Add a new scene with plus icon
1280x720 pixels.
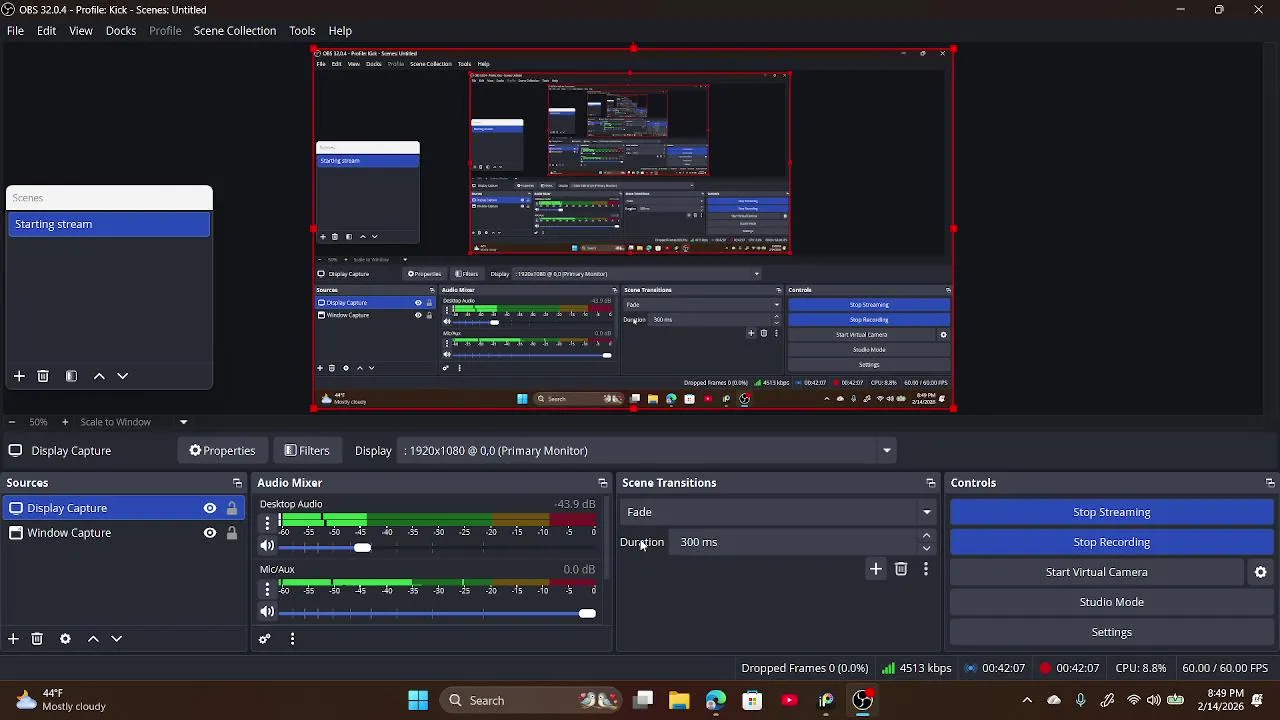click(x=19, y=376)
